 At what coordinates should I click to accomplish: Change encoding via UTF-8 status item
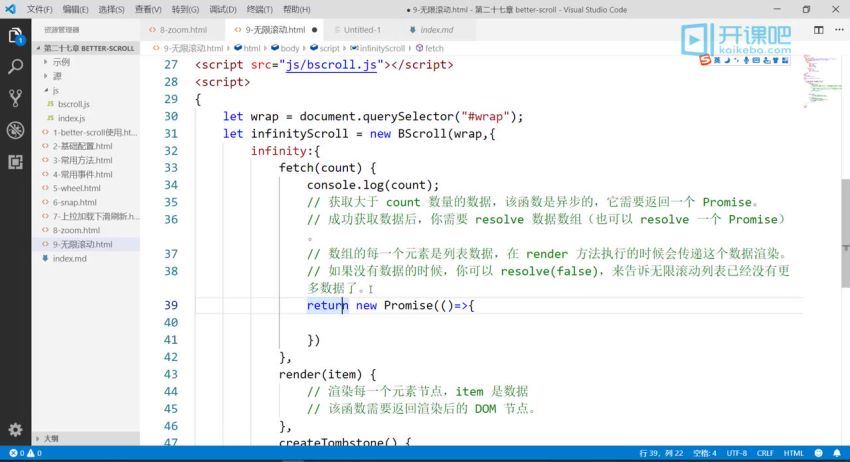pos(736,453)
